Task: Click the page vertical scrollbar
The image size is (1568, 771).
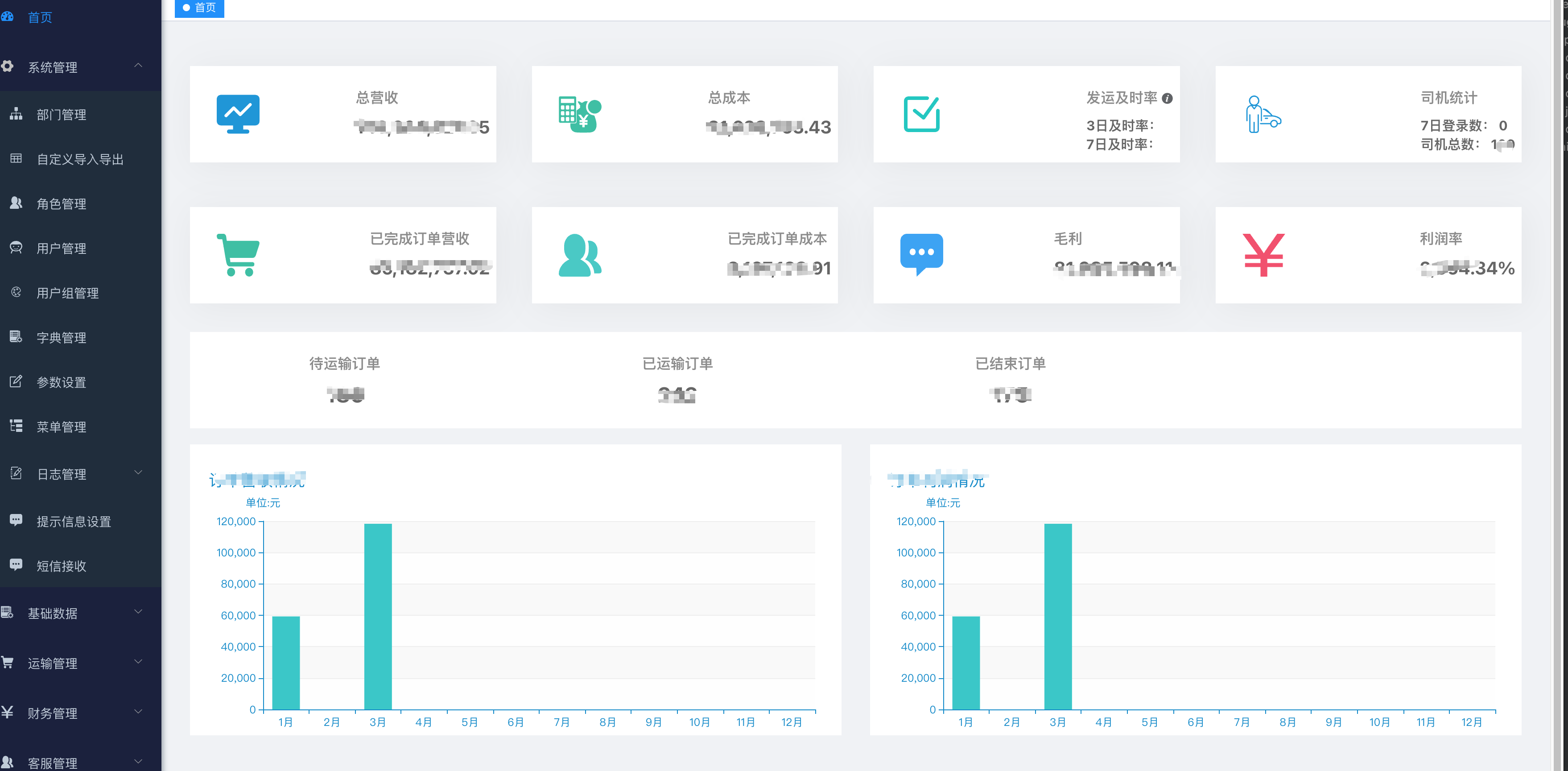Action: click(x=1556, y=385)
